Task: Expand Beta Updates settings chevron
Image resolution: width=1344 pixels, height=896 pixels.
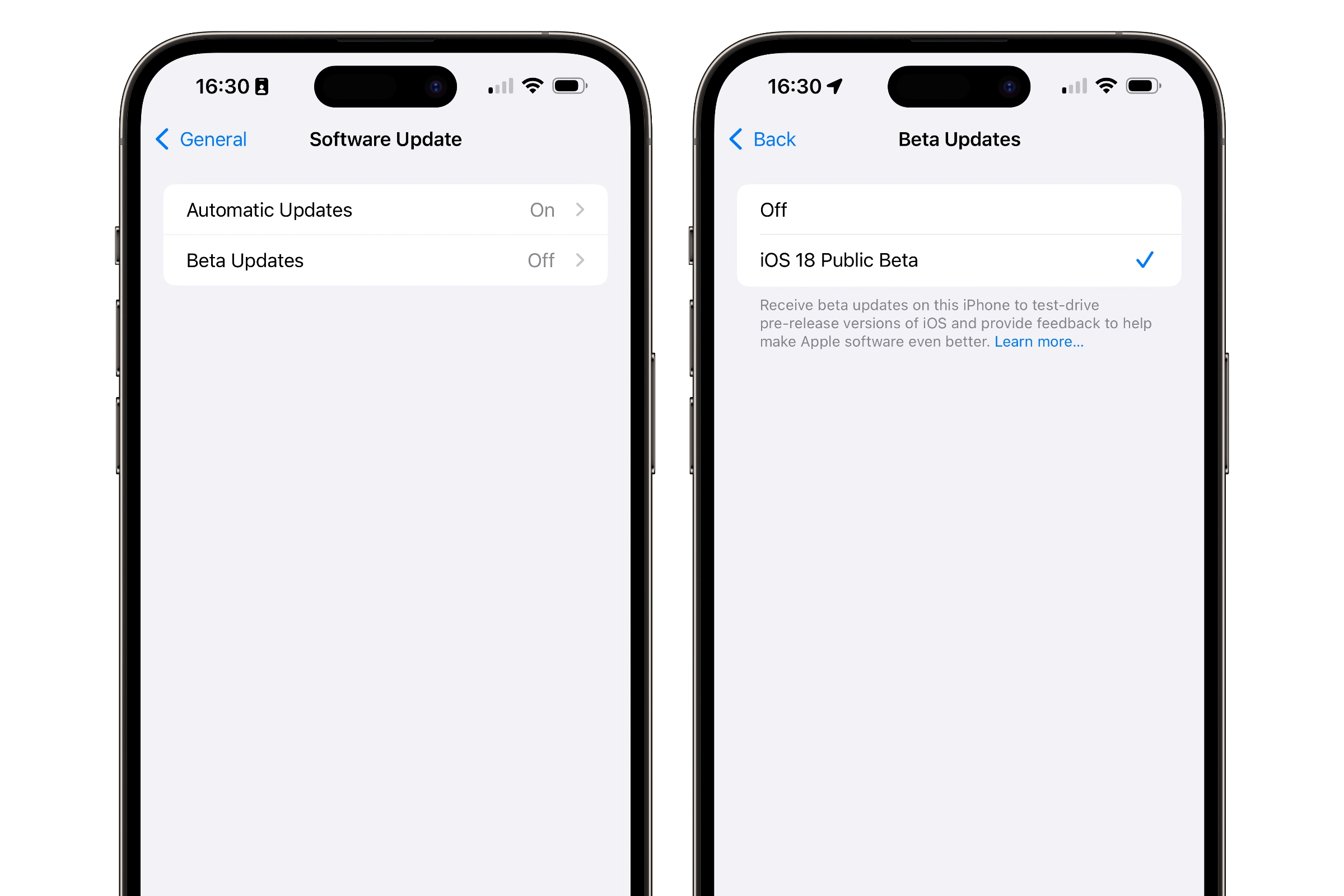Action: coord(585,260)
